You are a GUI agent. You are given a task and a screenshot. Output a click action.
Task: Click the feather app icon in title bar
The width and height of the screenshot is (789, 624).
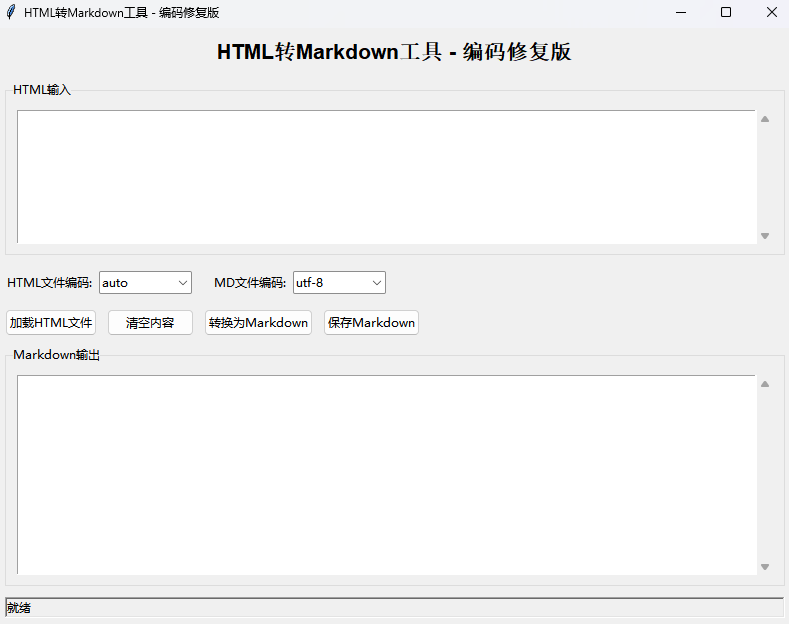tap(11, 13)
